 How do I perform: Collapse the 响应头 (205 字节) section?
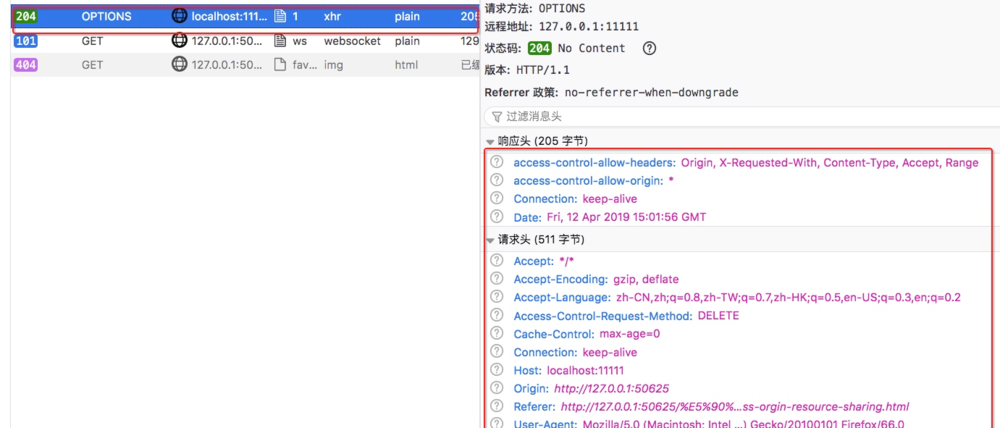click(490, 142)
